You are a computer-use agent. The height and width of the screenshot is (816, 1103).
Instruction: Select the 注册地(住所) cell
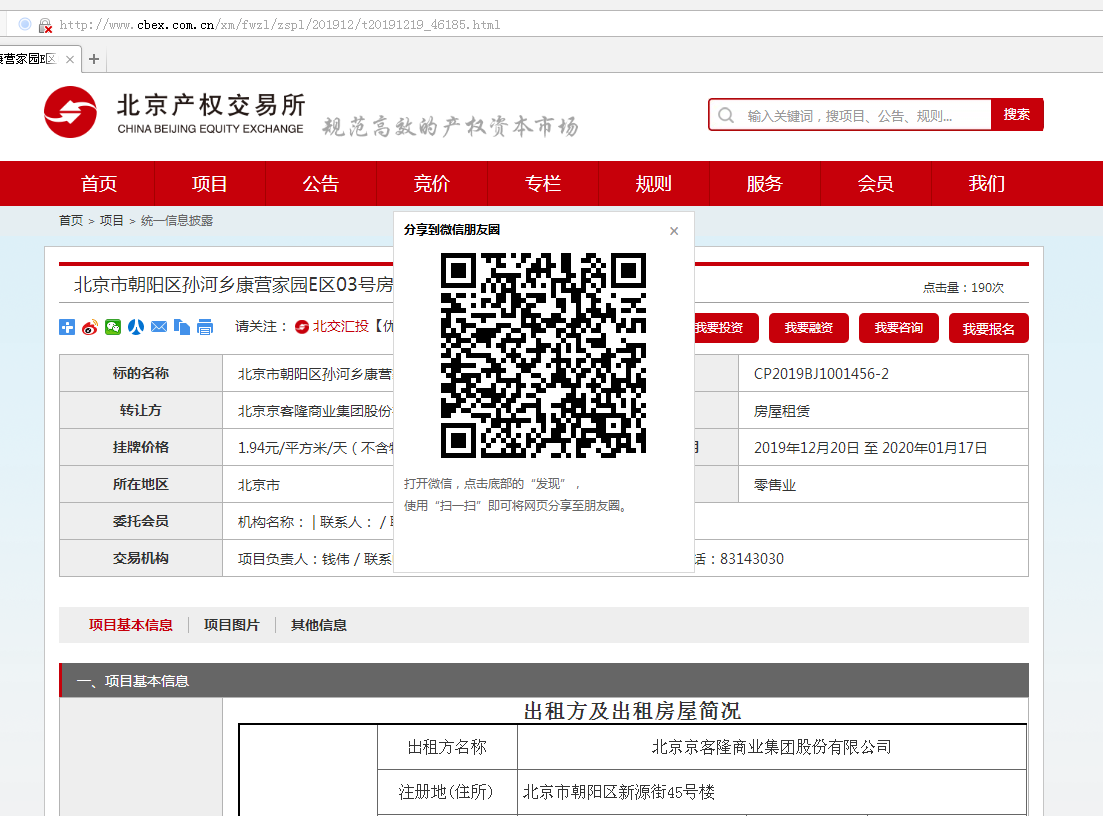[x=447, y=792]
